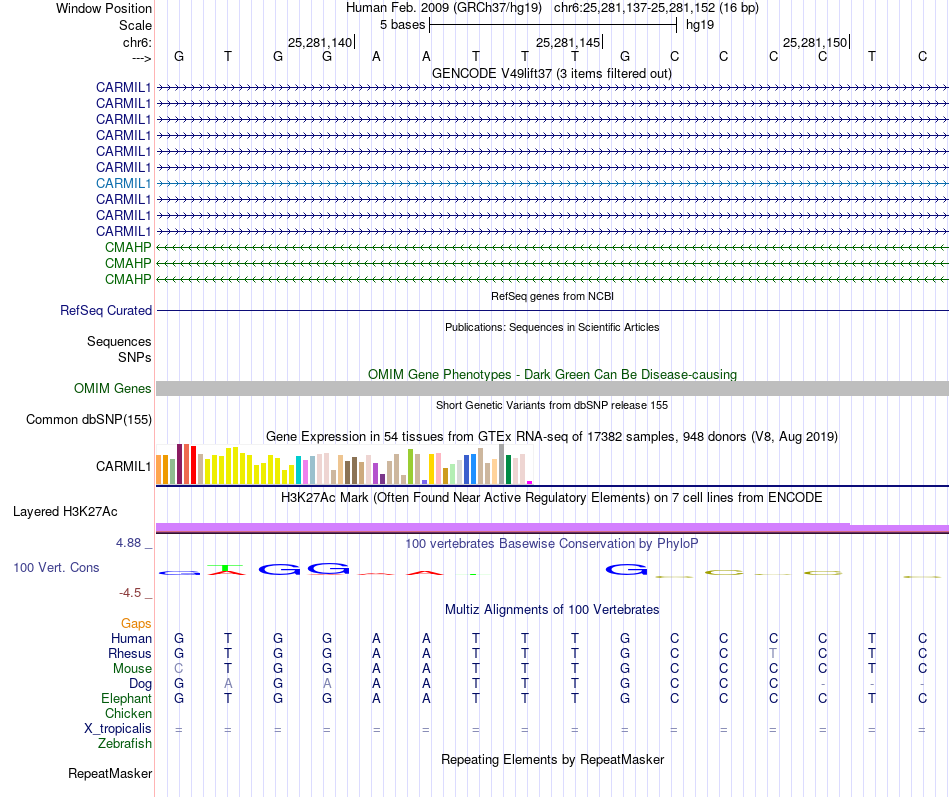Viewport: 950px width, 797px height.
Task: Select the Human alignment row label
Action: coord(131,638)
